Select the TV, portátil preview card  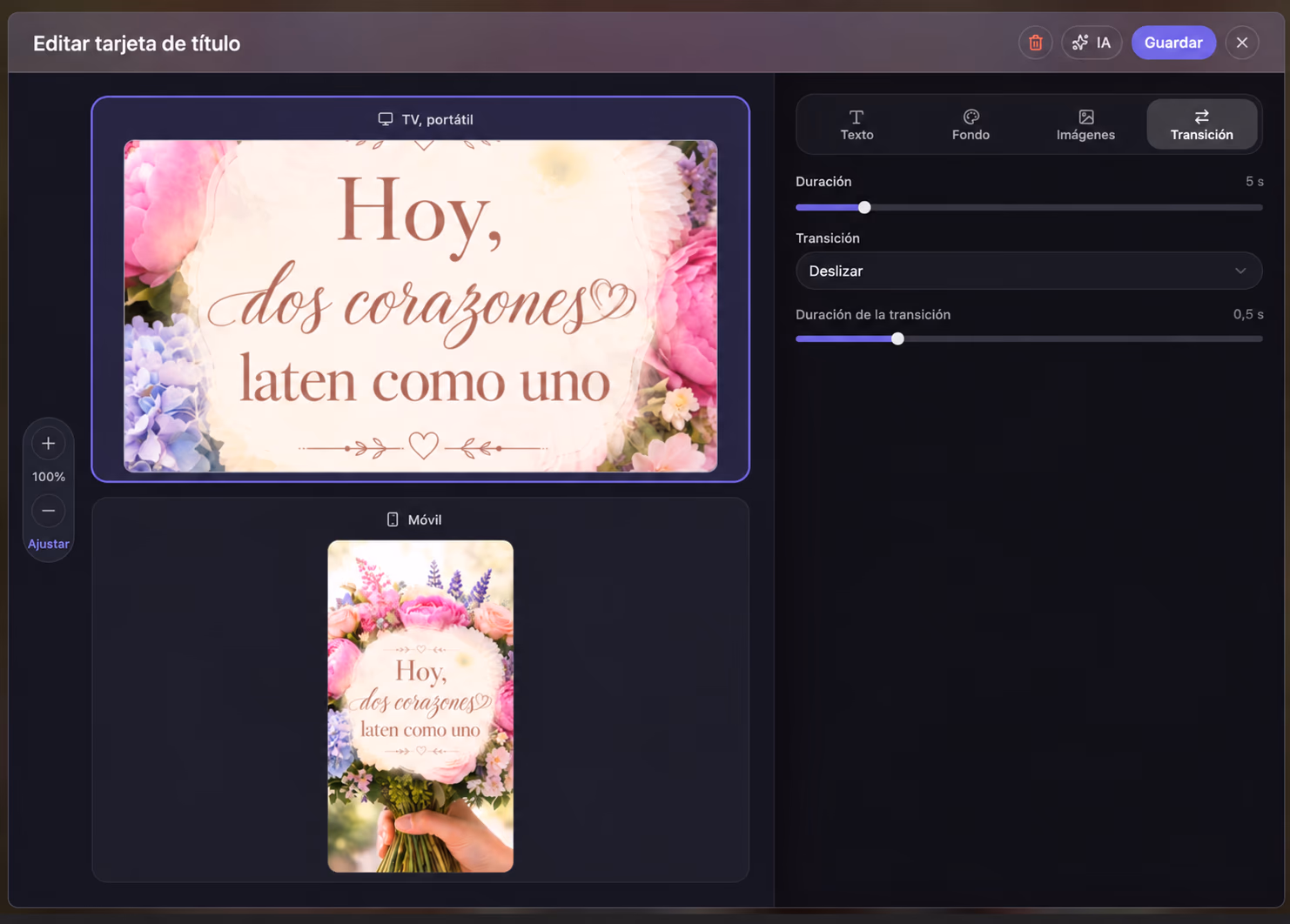click(420, 289)
